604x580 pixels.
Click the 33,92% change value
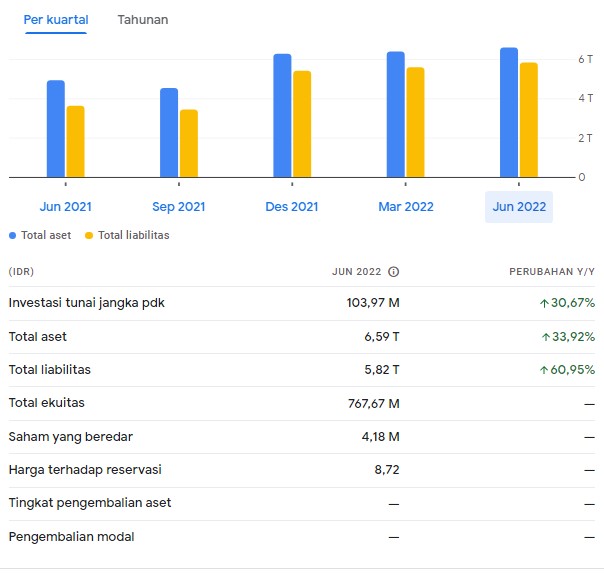[x=568, y=337]
